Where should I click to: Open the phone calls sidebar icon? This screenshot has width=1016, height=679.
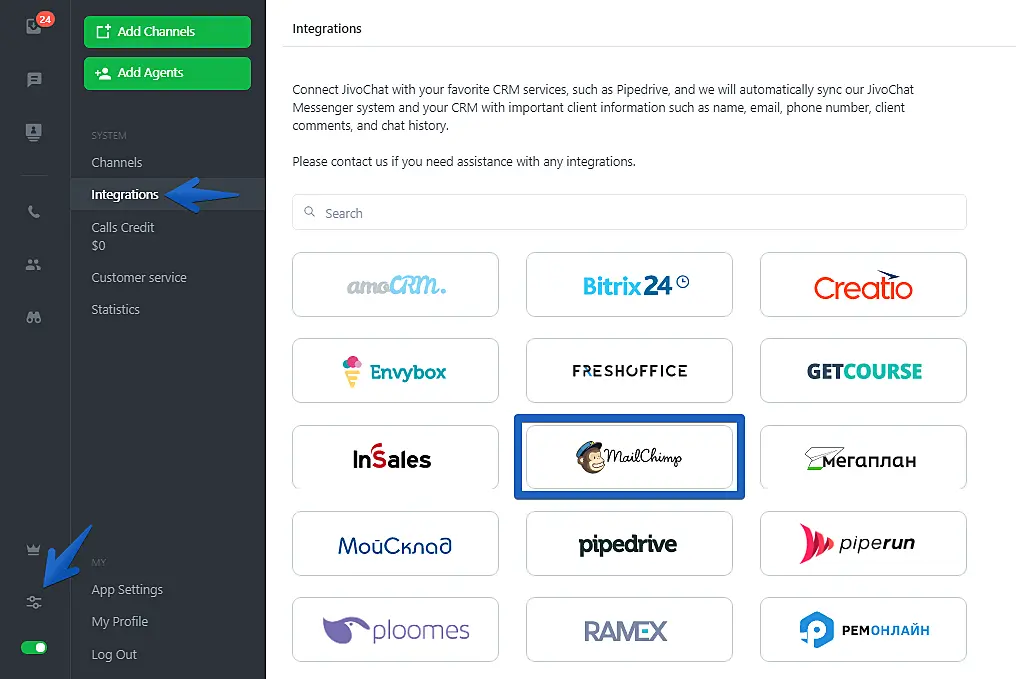point(34,212)
